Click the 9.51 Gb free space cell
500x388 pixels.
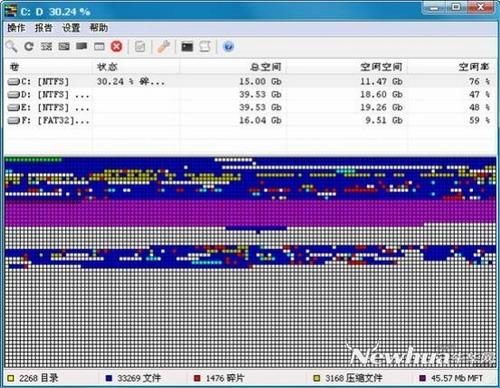(x=384, y=120)
